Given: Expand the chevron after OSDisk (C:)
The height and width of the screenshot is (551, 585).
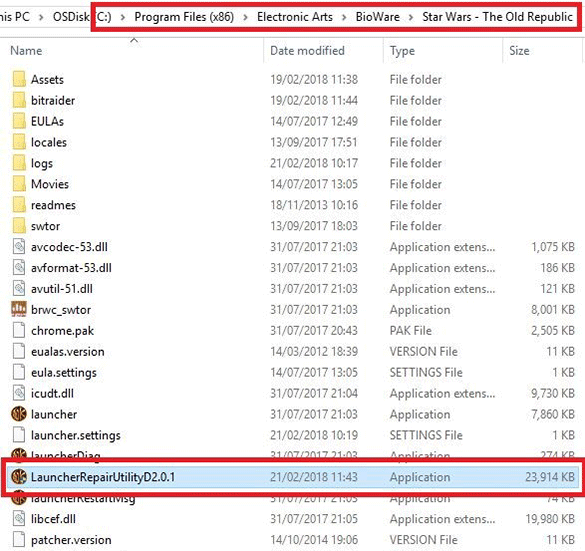Looking at the screenshot, I should 123,18.
